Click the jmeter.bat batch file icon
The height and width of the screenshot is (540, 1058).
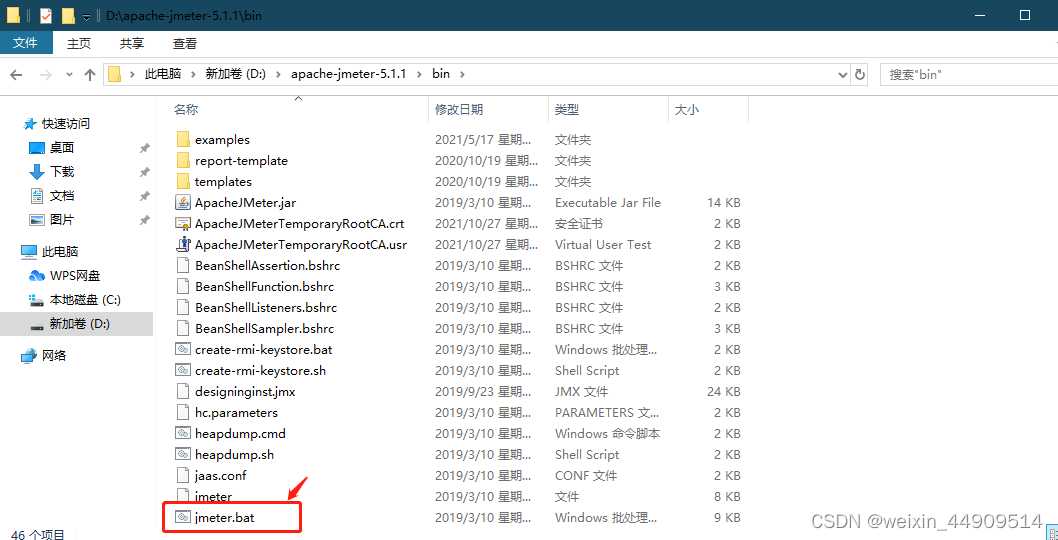[183, 518]
